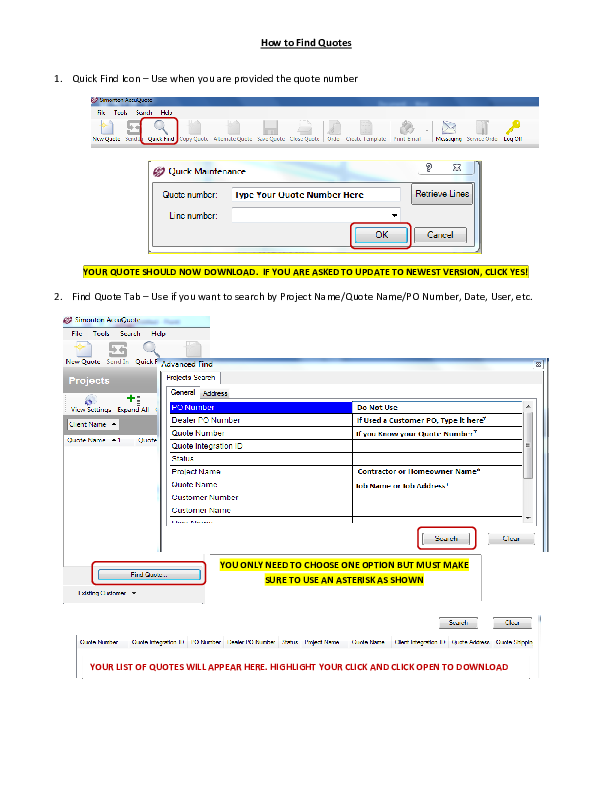Click Project Name column header in results

[x=322, y=642]
